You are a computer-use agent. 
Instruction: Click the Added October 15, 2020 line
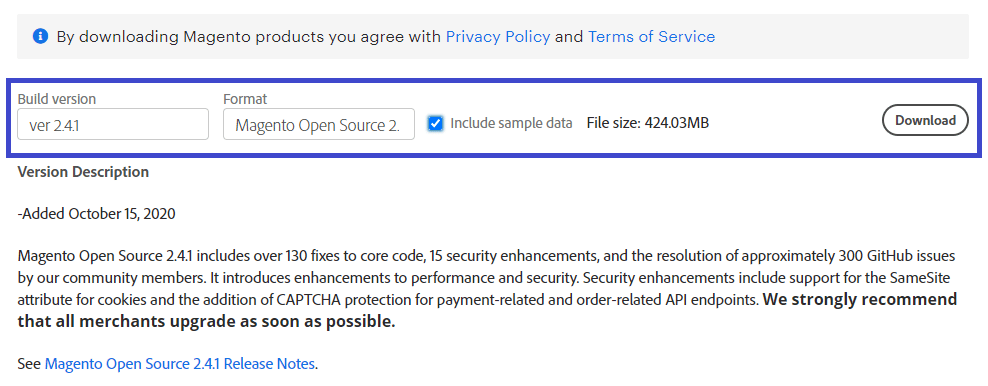tap(96, 214)
